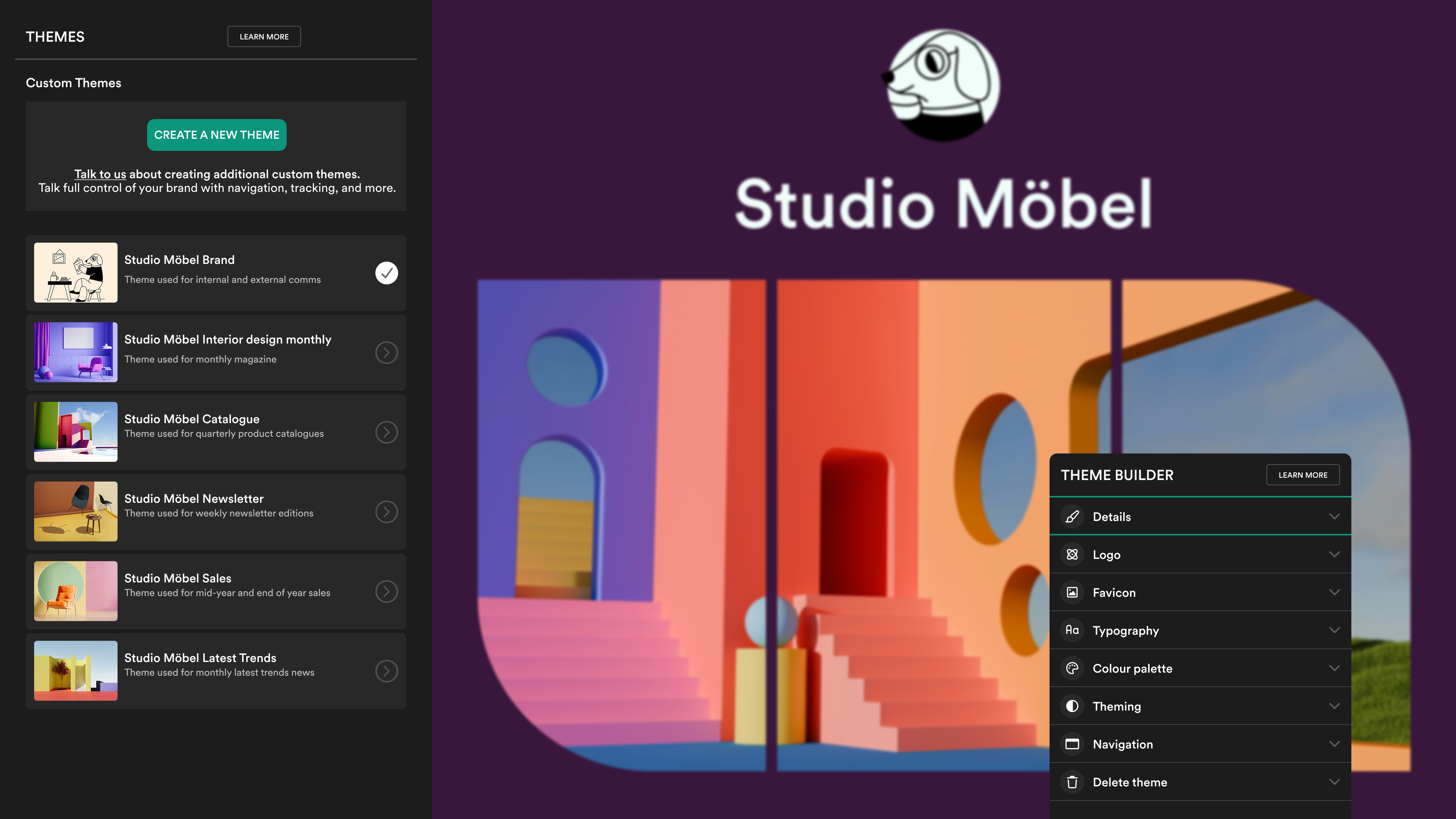The height and width of the screenshot is (819, 1456).
Task: Click the Logo icon in Theme Builder
Action: click(x=1072, y=554)
